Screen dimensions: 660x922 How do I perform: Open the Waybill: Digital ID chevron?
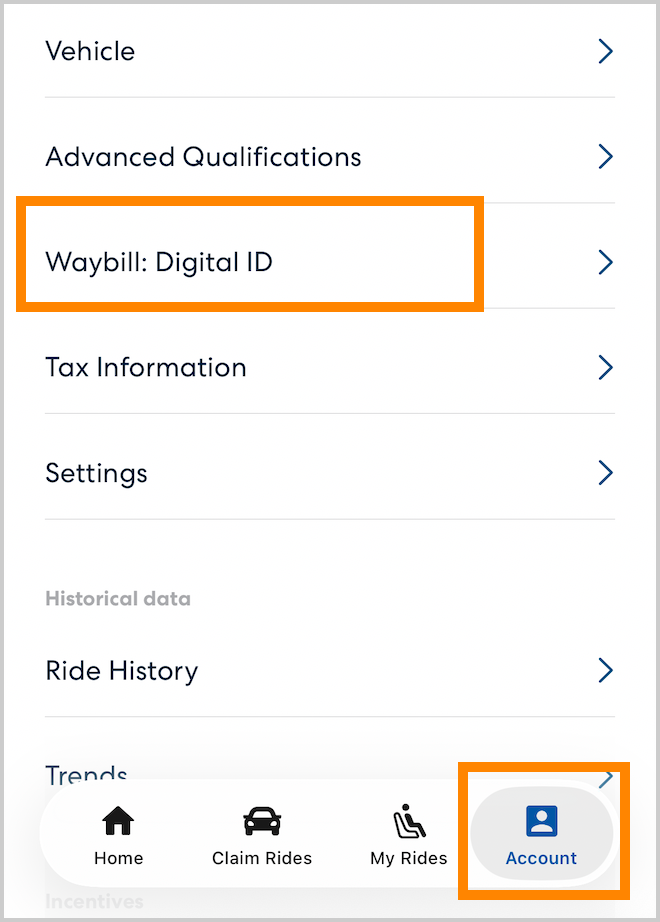point(605,262)
